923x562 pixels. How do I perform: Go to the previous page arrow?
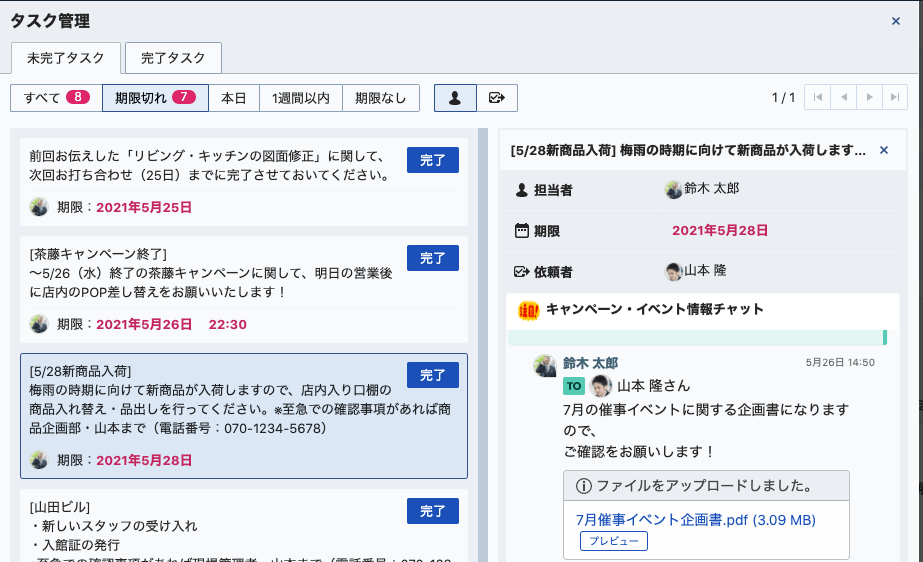(844, 97)
